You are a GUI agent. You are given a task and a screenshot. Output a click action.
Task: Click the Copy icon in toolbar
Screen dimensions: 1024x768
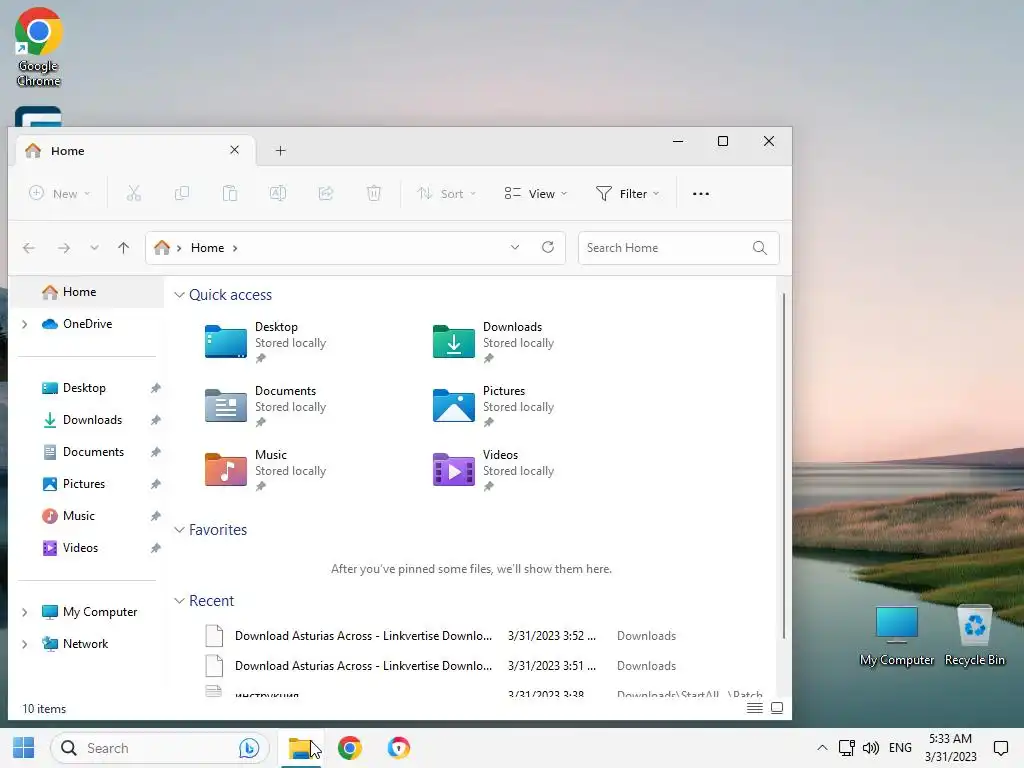click(182, 193)
